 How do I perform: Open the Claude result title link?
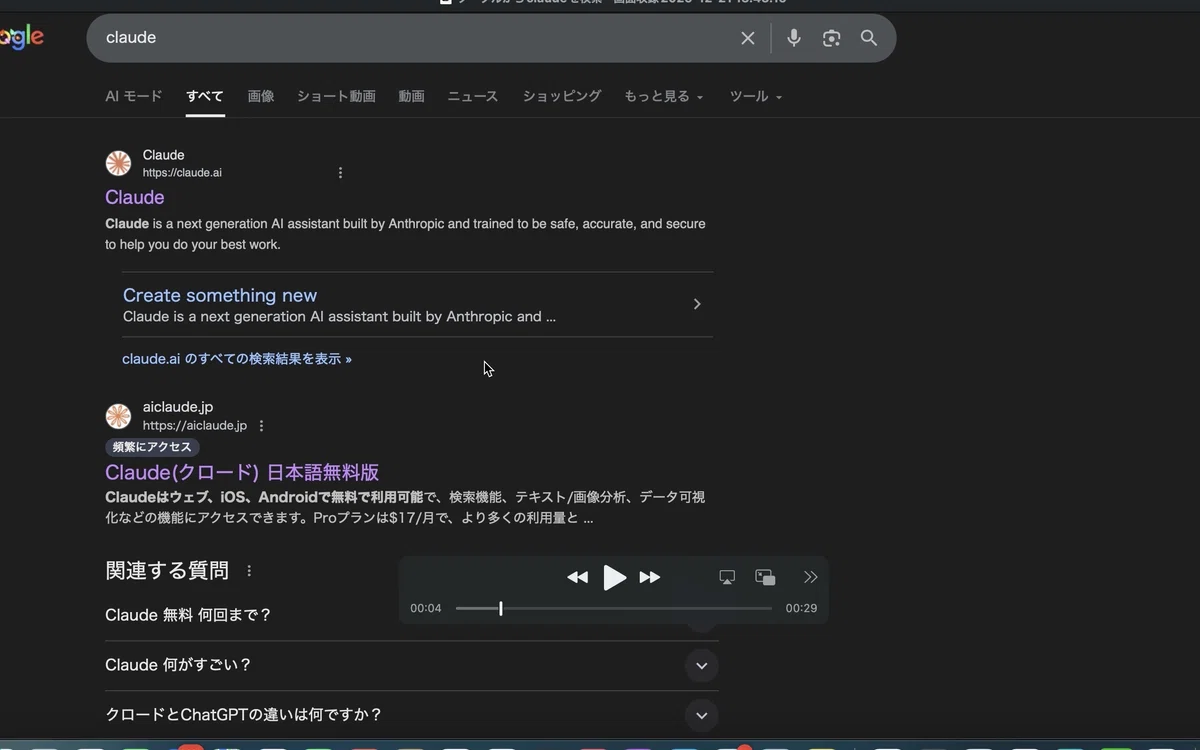pos(135,197)
